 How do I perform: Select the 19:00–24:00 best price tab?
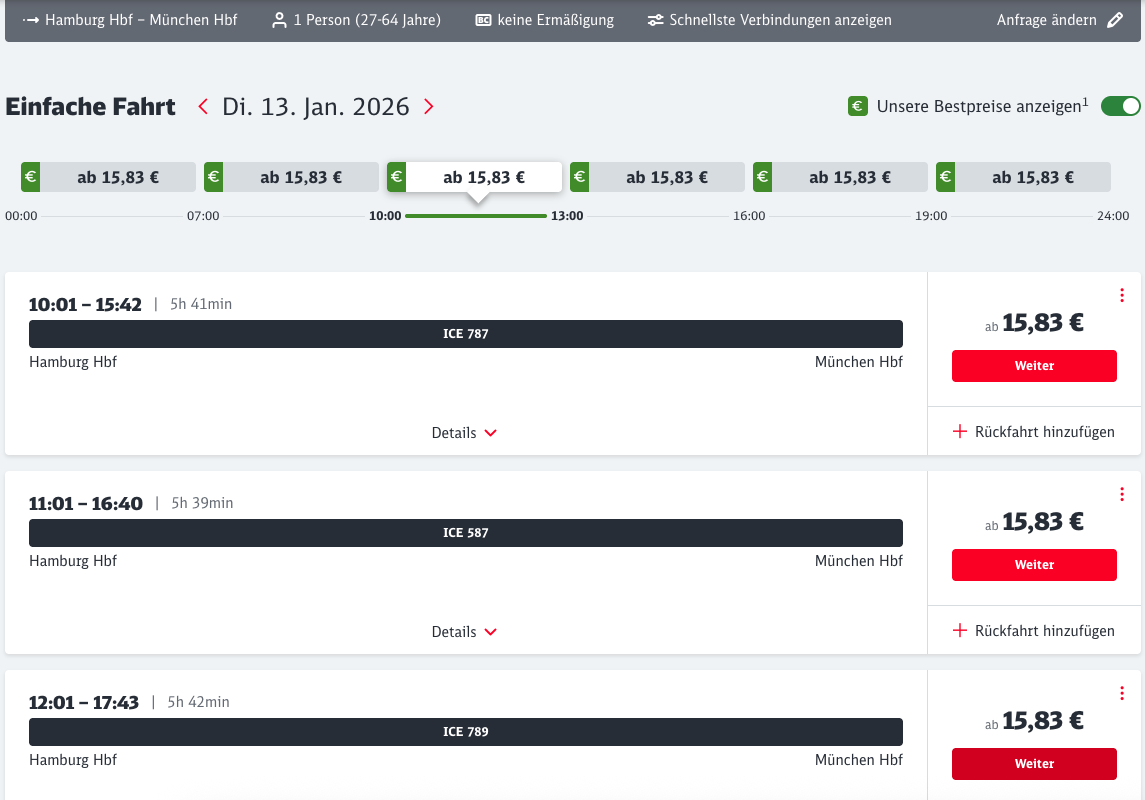pyautogui.click(x=1023, y=177)
